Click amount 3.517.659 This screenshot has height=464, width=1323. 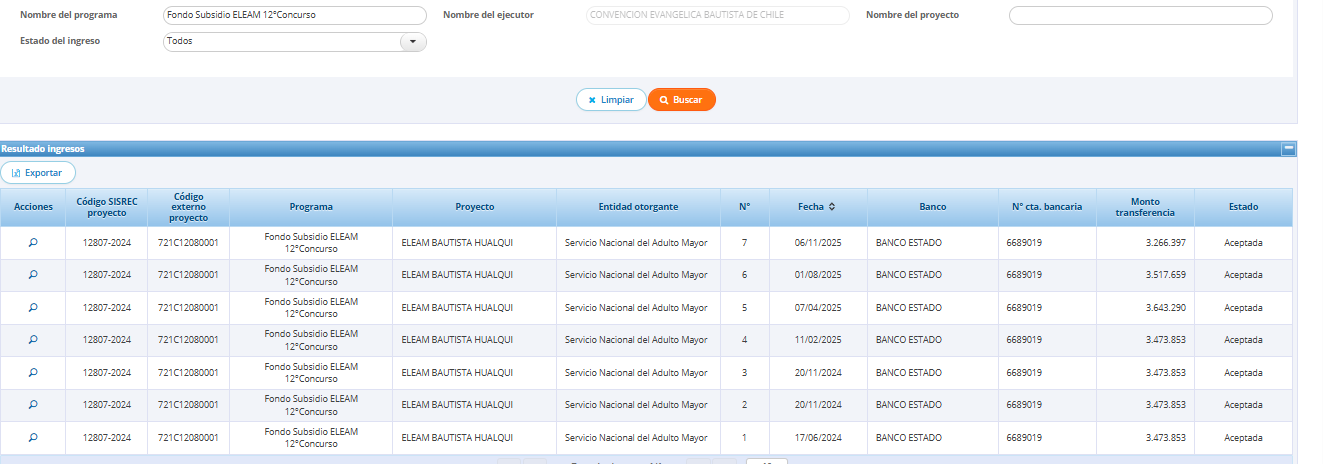1166,275
